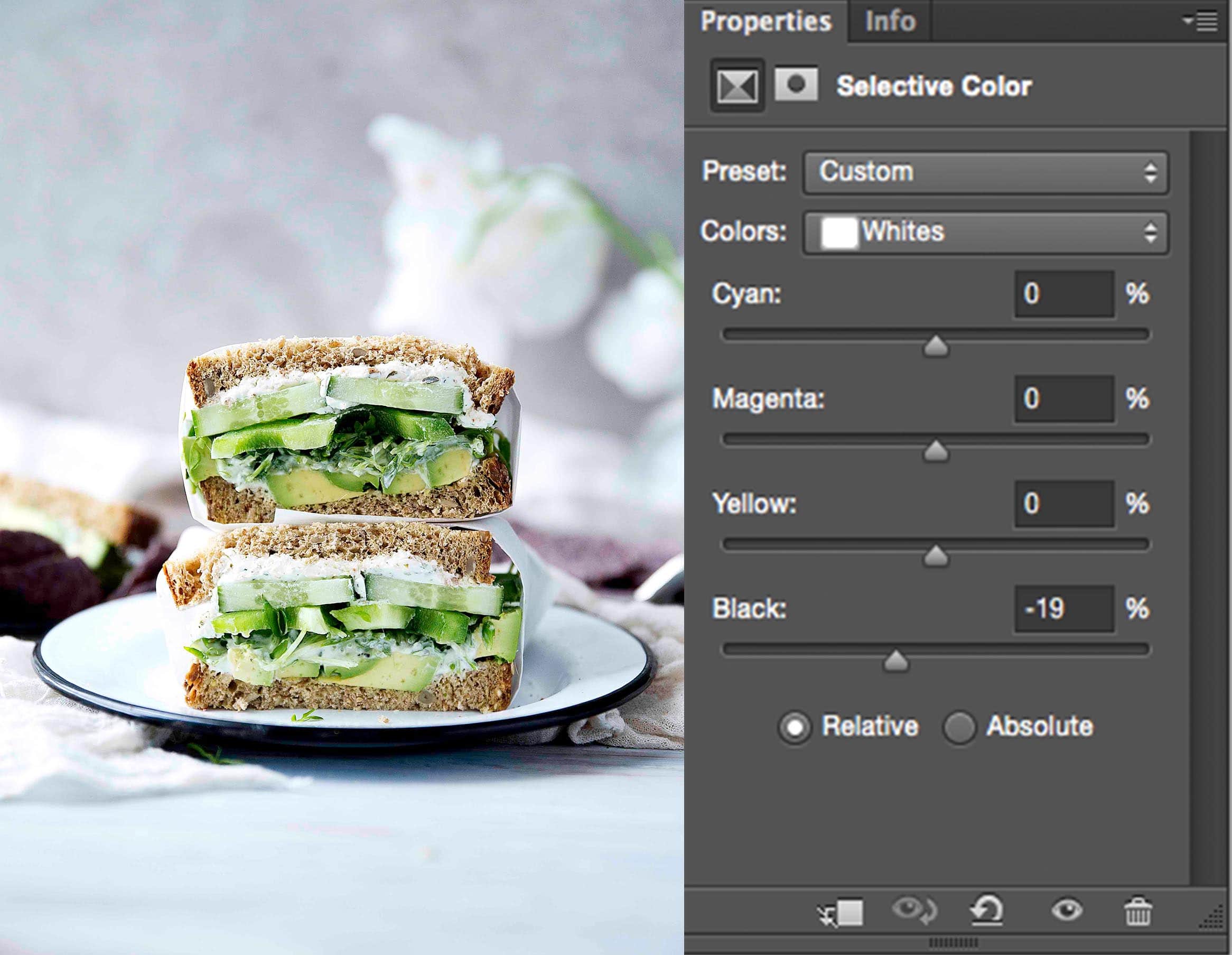The height and width of the screenshot is (955, 1232).
Task: Reset adjustment to defaults icon
Action: [x=987, y=911]
